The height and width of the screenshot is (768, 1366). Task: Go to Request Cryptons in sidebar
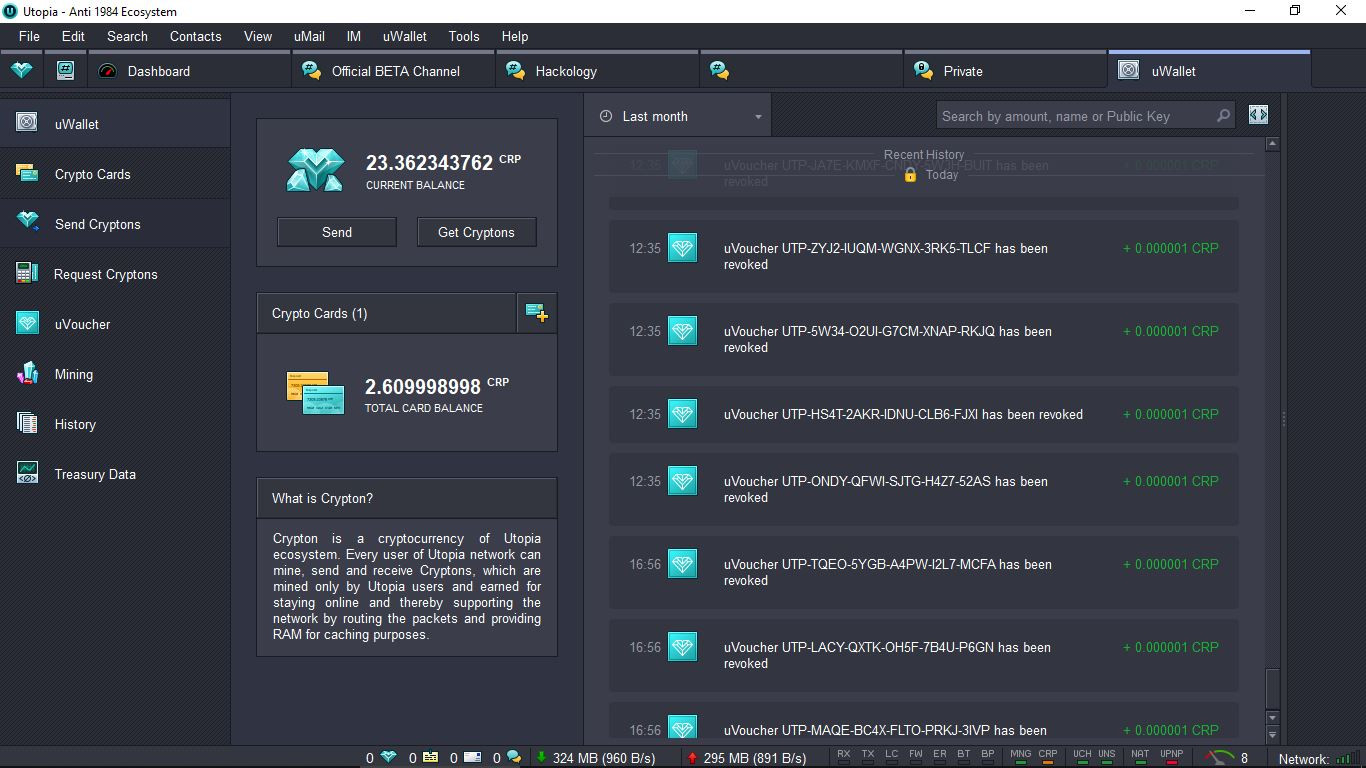click(x=115, y=274)
